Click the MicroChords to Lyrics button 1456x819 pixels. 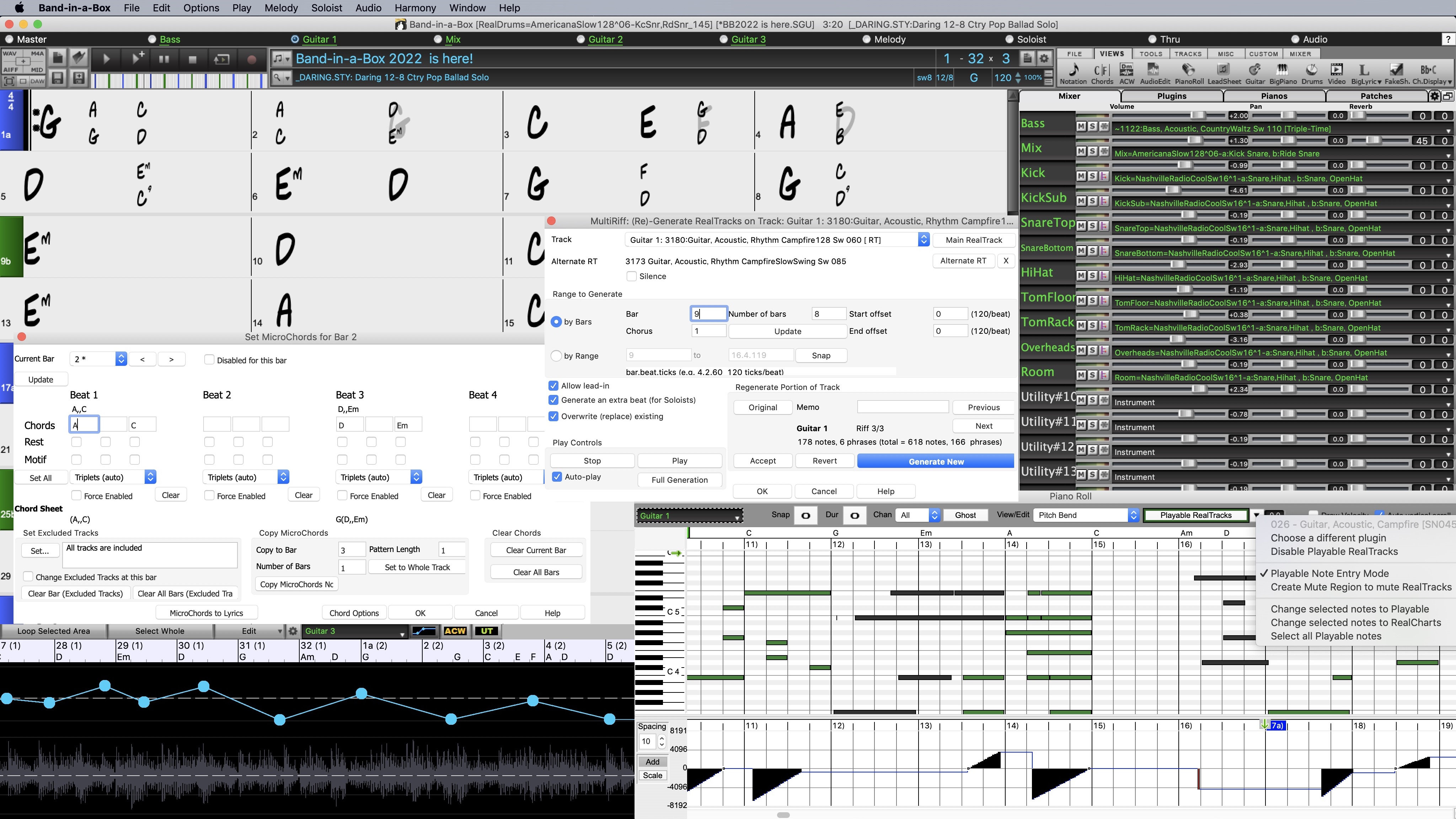click(206, 613)
